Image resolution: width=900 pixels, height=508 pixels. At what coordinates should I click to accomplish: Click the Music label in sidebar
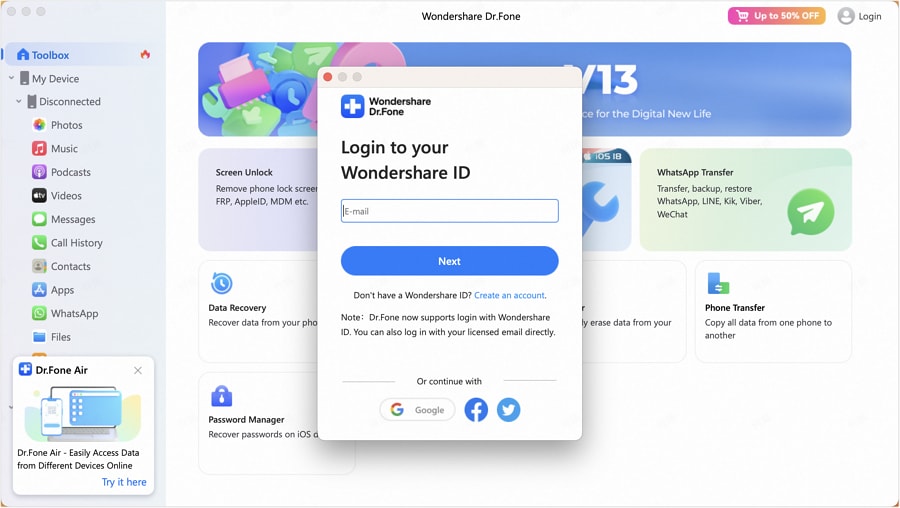tap(64, 149)
